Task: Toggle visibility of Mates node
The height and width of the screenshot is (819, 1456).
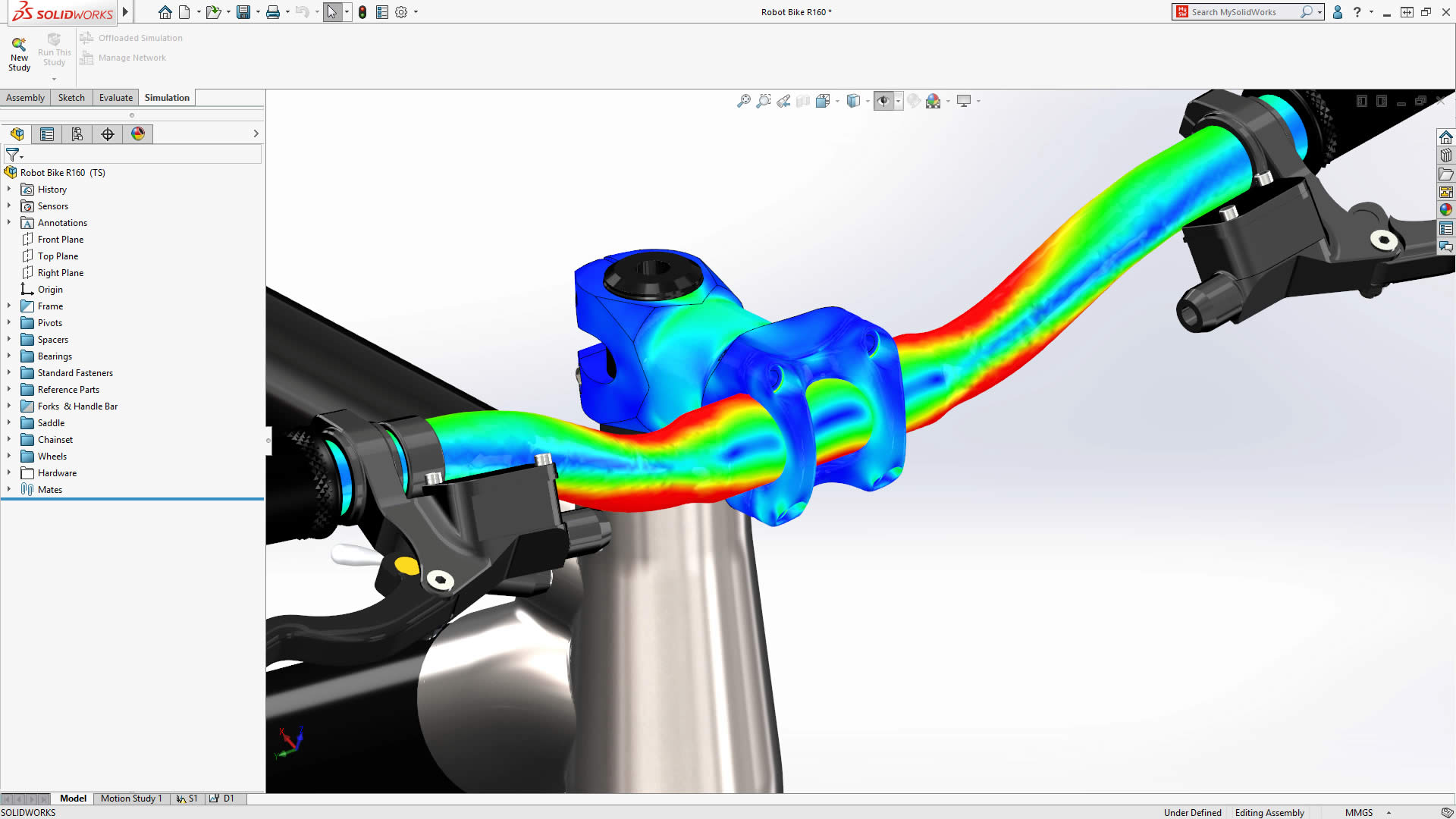Action: pos(9,489)
